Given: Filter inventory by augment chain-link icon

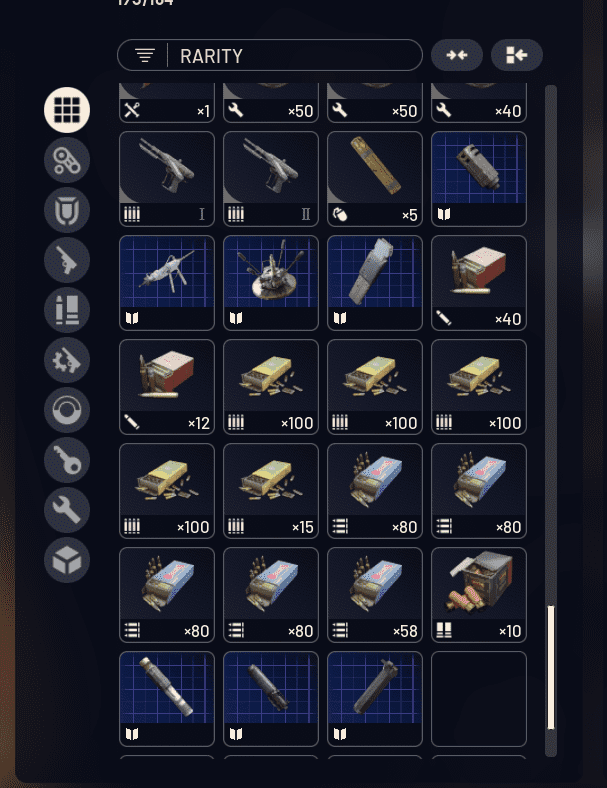Looking at the screenshot, I should [x=67, y=160].
